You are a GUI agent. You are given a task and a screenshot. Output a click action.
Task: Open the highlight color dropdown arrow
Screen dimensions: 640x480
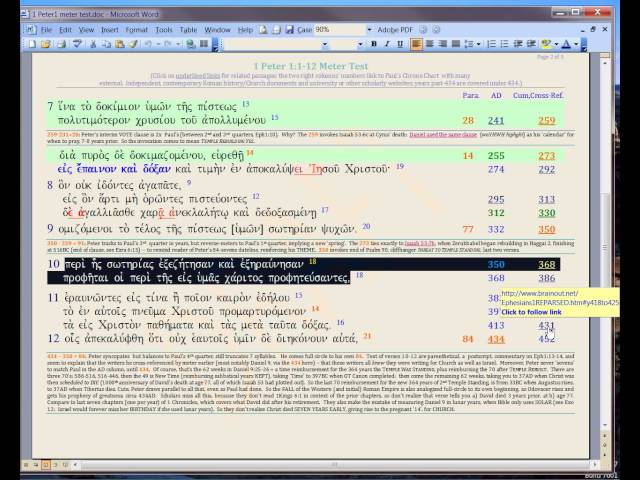(556, 44)
